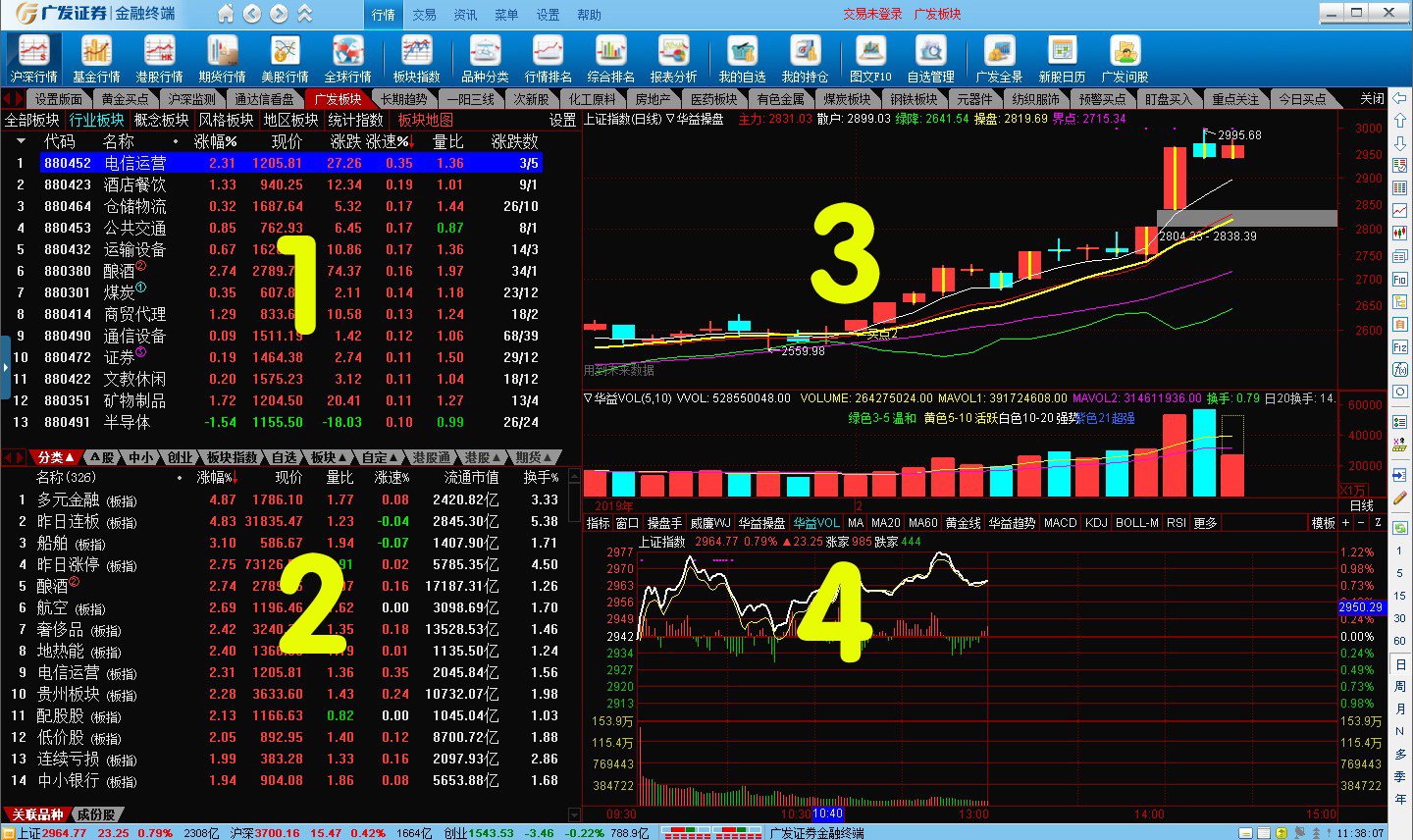Switch to the 黄金买点 layout tab
This screenshot has width=1413, height=840.
coord(125,99)
